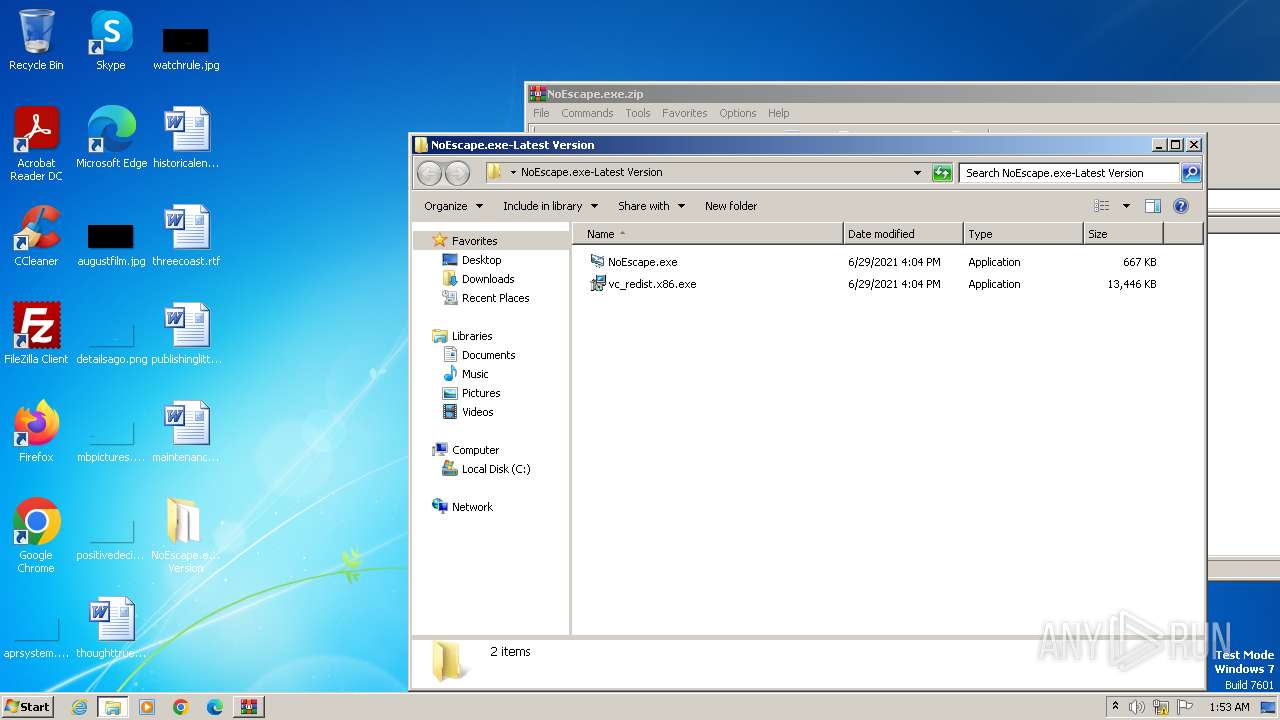This screenshot has width=1280, height=720.
Task: Open the Organize dropdown menu
Action: [453, 206]
